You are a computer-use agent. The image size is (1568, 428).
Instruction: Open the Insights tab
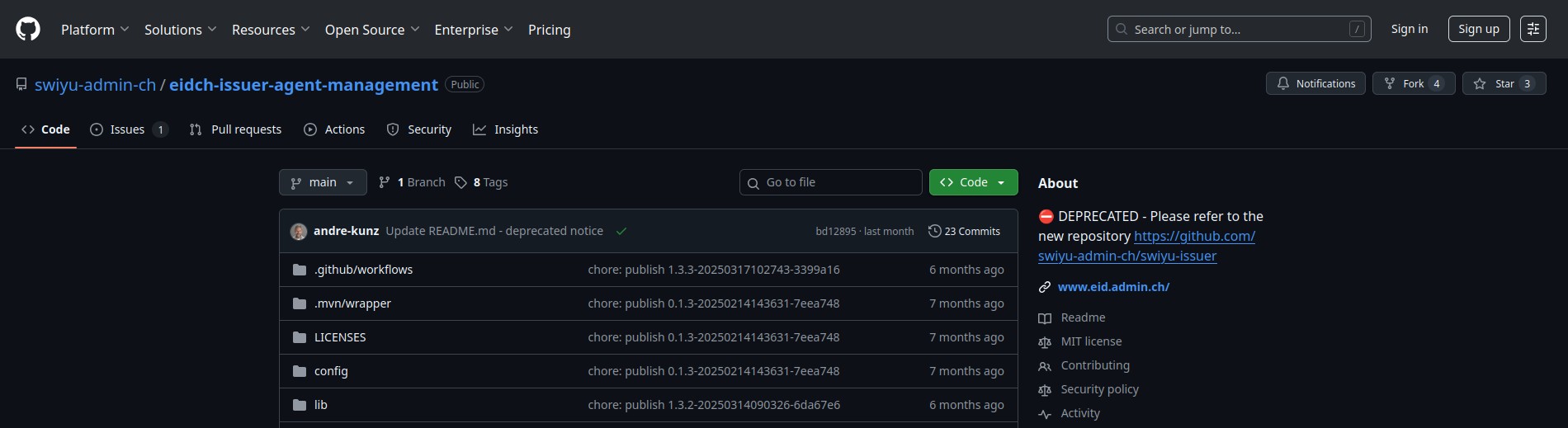(505, 129)
